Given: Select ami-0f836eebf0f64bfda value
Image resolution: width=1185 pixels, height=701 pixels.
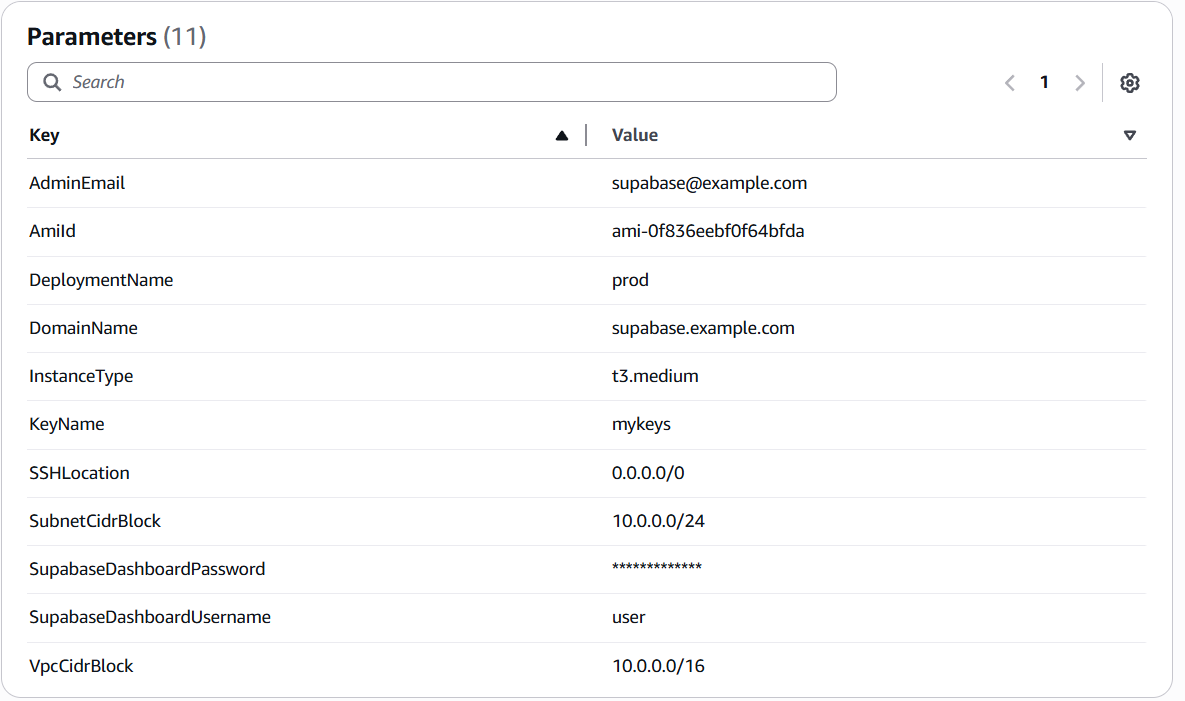Looking at the screenshot, I should (707, 231).
